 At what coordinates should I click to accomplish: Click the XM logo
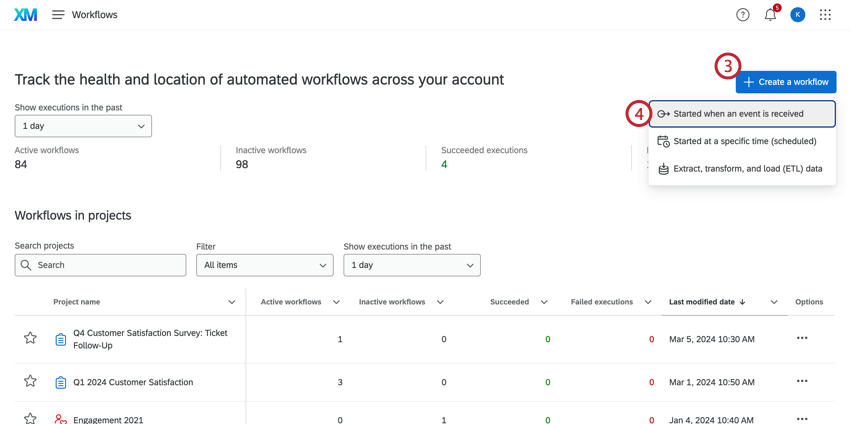coord(26,15)
